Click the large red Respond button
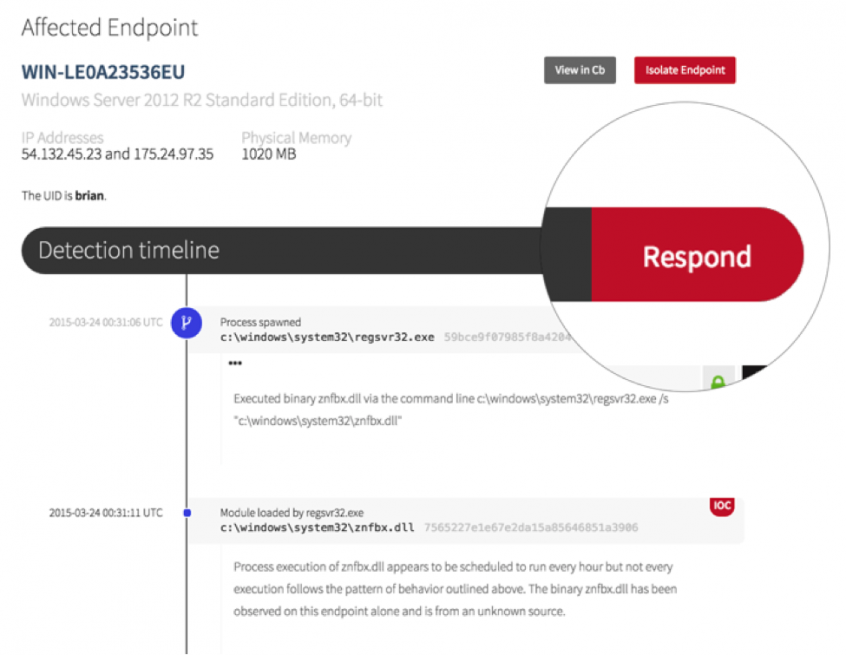This screenshot has height=655, width=846. pos(697,257)
